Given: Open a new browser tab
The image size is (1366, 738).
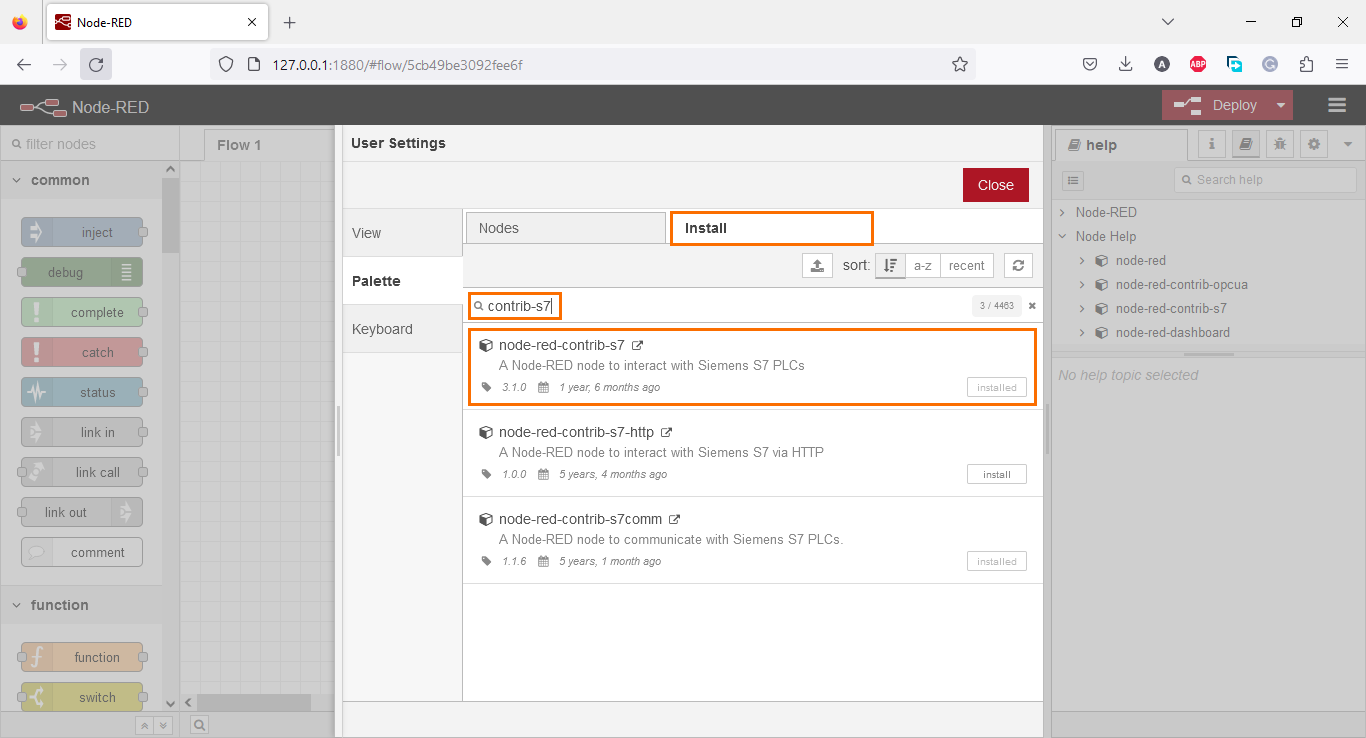Looking at the screenshot, I should coord(290,22).
